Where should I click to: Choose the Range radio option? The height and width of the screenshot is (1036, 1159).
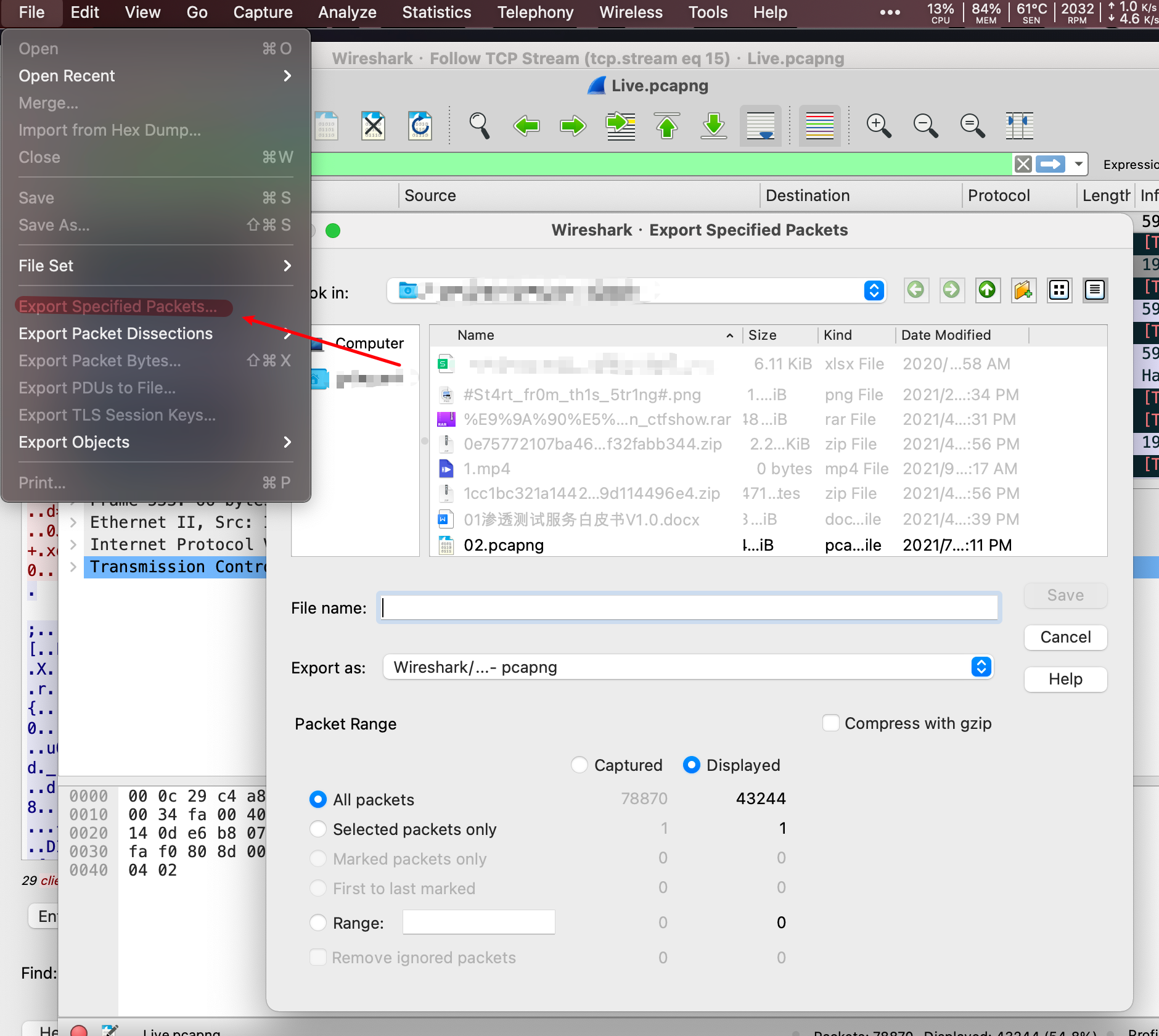point(318,923)
